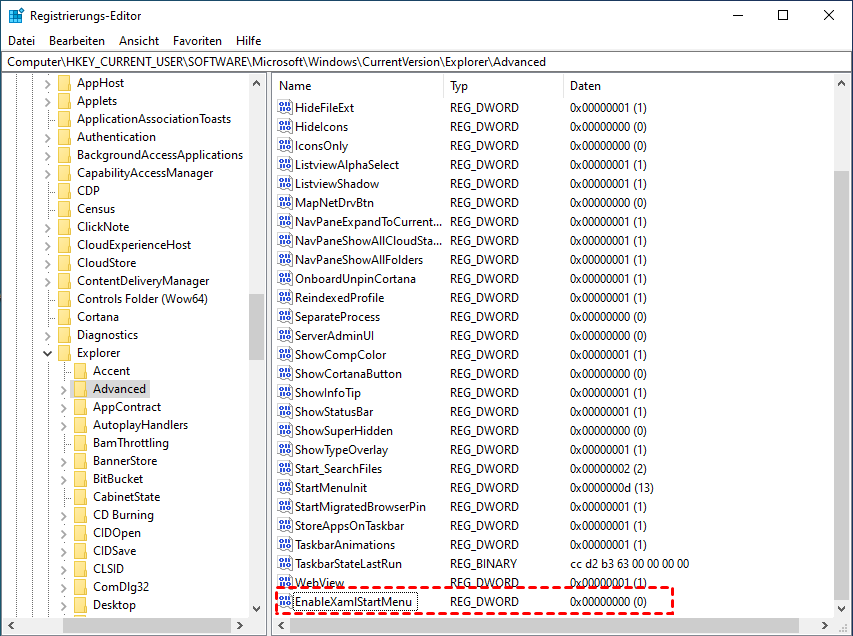
Task: Click the ServerAdminUI value icon
Action: (285, 336)
